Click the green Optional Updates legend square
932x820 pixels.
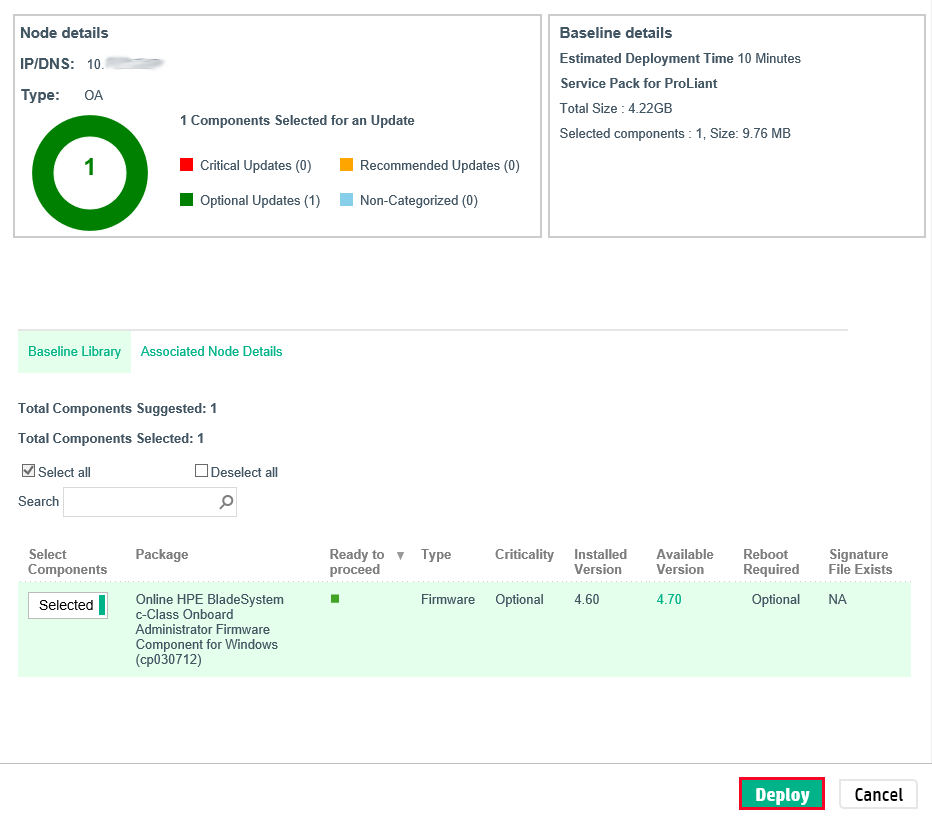pos(184,199)
